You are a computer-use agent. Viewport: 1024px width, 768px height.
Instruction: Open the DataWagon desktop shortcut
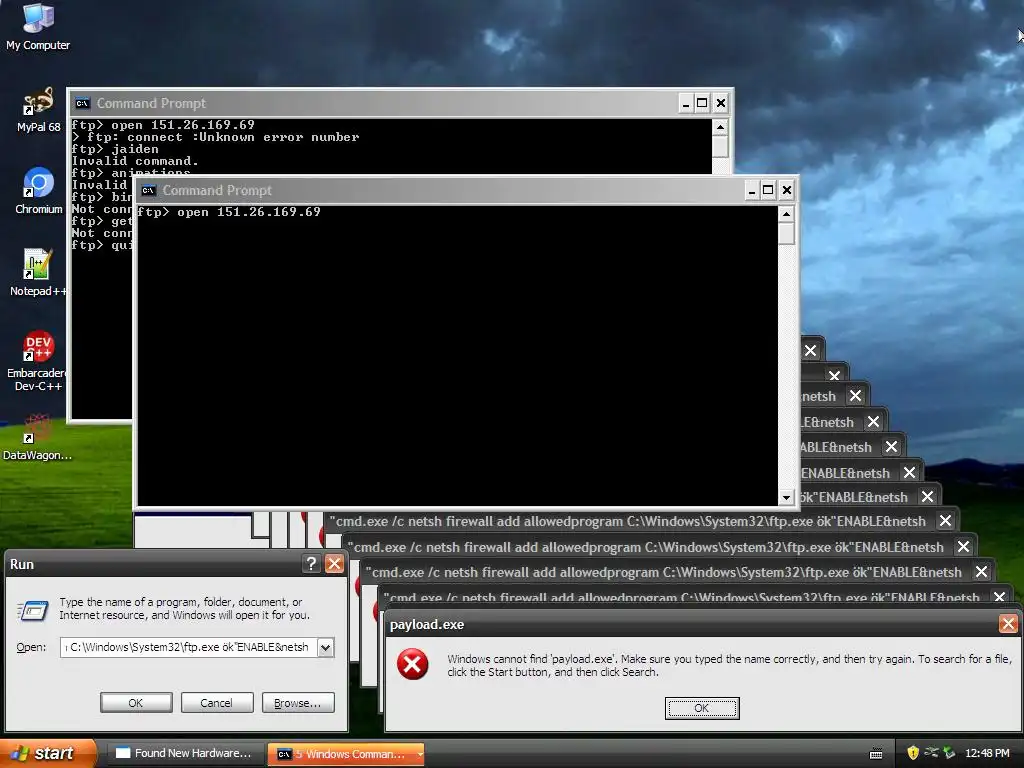[x=37, y=437]
